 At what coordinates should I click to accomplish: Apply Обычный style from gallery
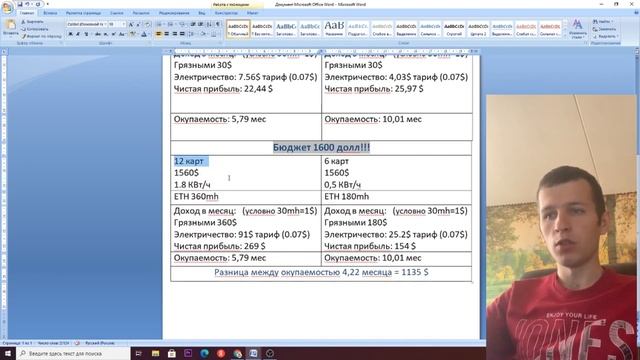point(238,29)
